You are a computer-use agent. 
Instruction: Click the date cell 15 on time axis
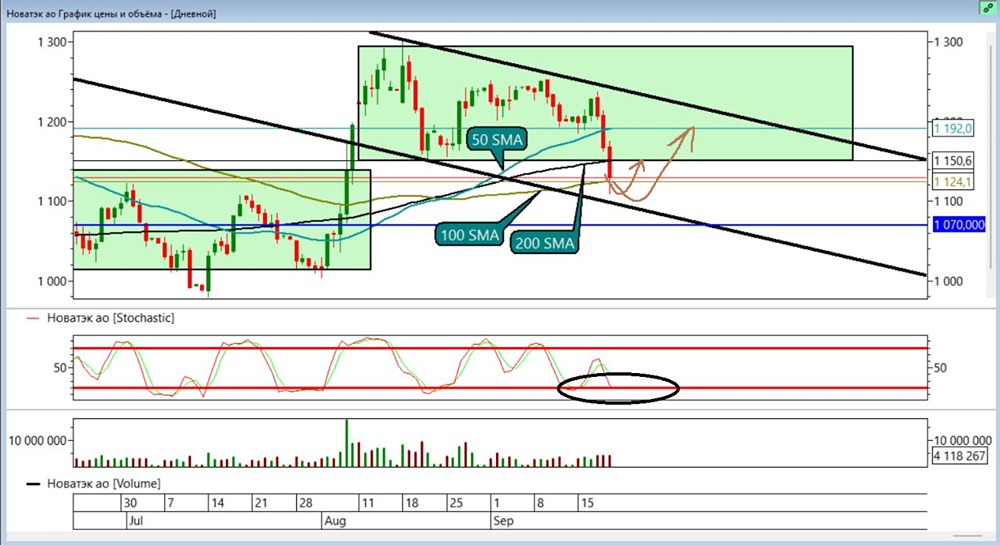click(587, 502)
